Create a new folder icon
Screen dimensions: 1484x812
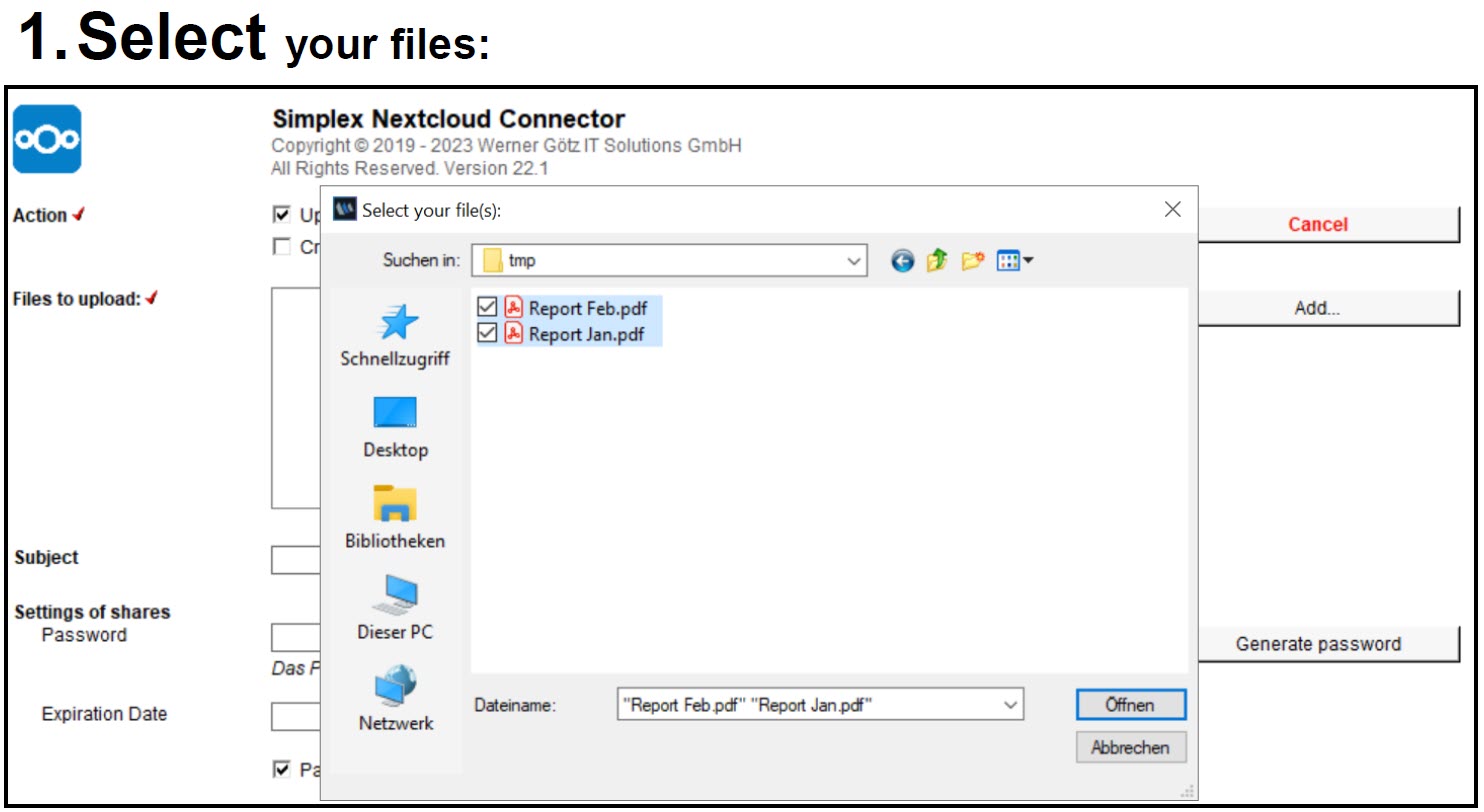point(973,261)
